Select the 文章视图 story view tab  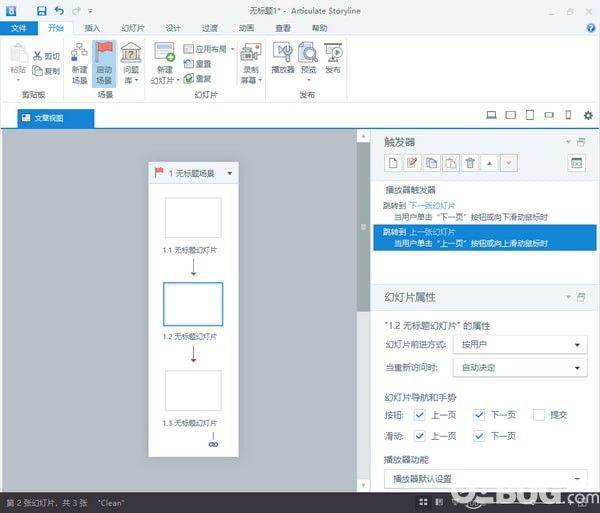coord(56,118)
